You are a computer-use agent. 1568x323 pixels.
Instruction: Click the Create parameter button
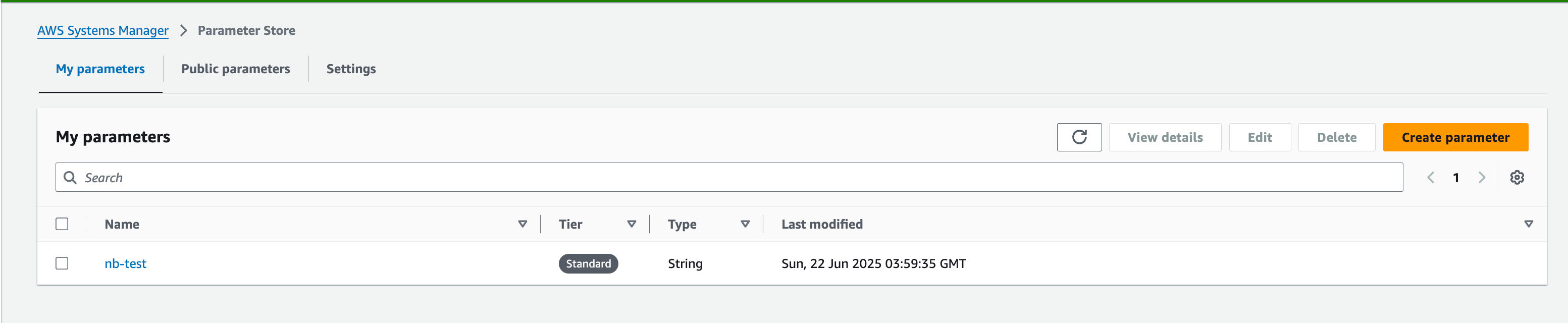tap(1455, 137)
